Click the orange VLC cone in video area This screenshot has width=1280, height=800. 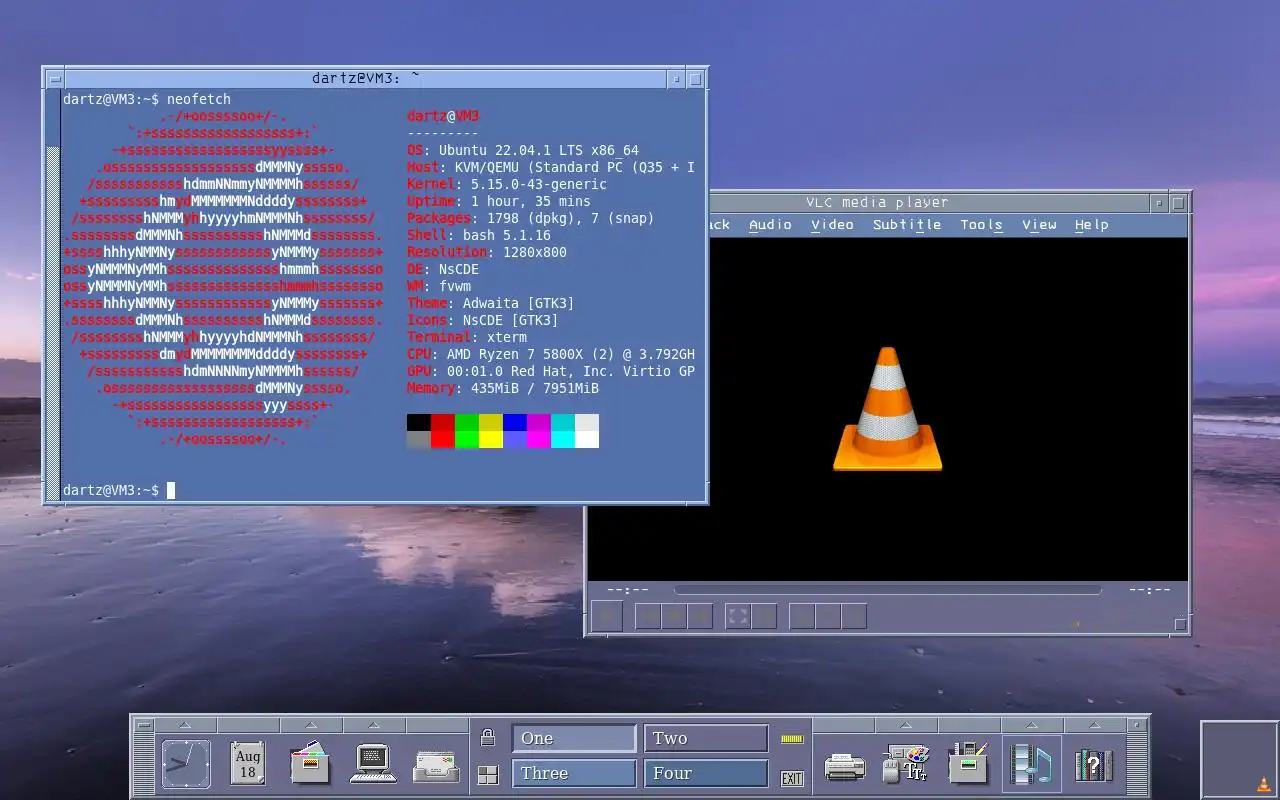click(x=888, y=408)
